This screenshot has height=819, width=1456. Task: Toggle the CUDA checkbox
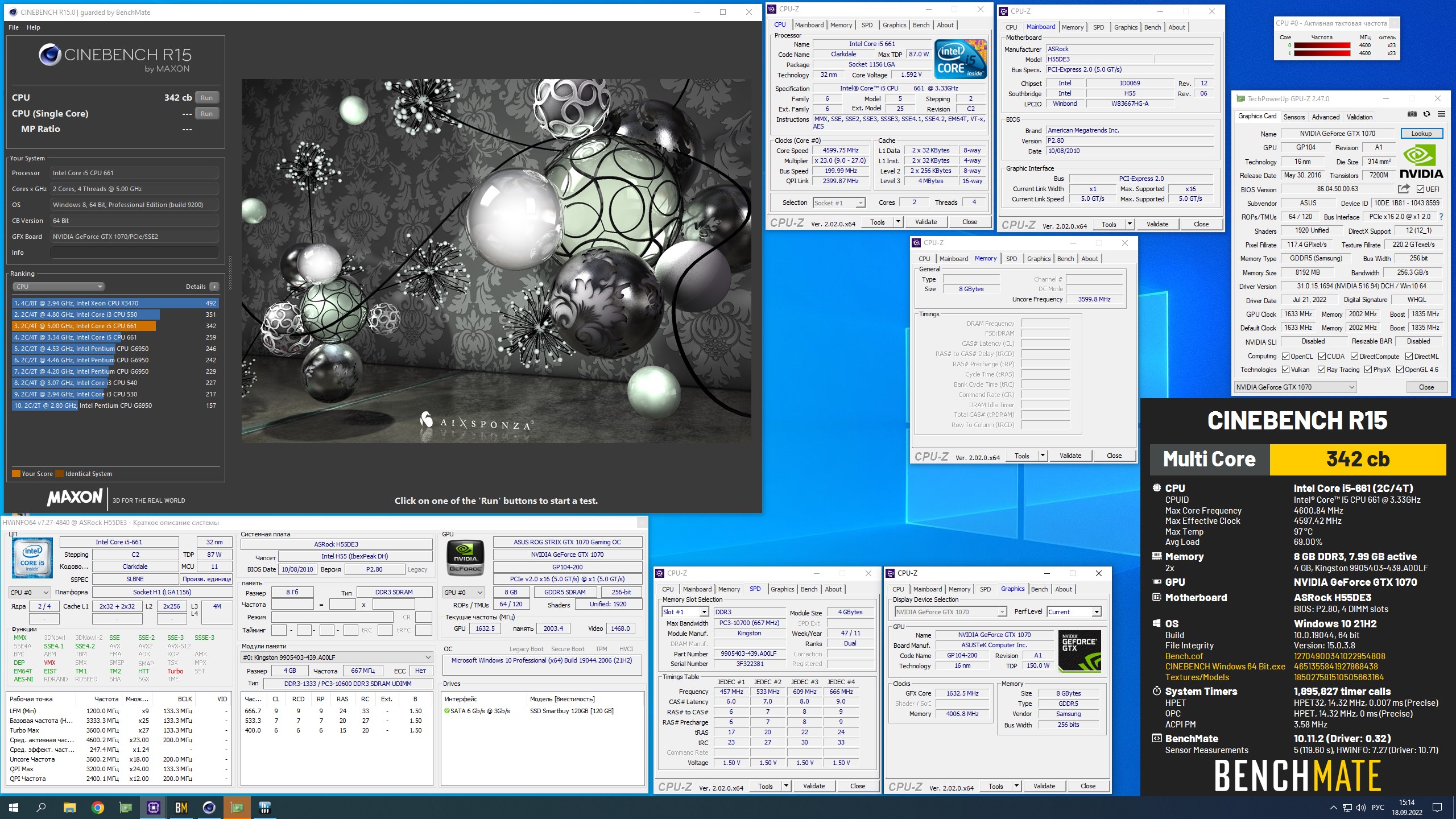pyautogui.click(x=1322, y=357)
